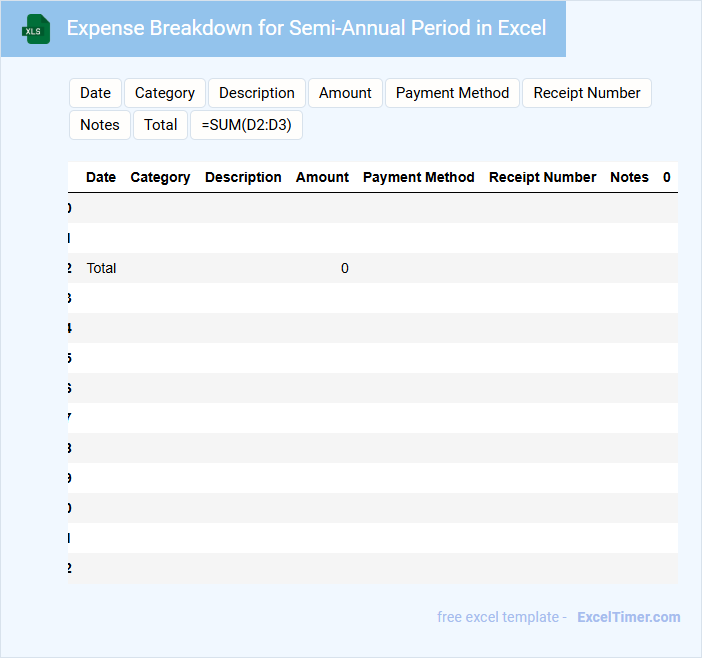This screenshot has width=702, height=658.
Task: Click the Description column header
Action: 243,177
